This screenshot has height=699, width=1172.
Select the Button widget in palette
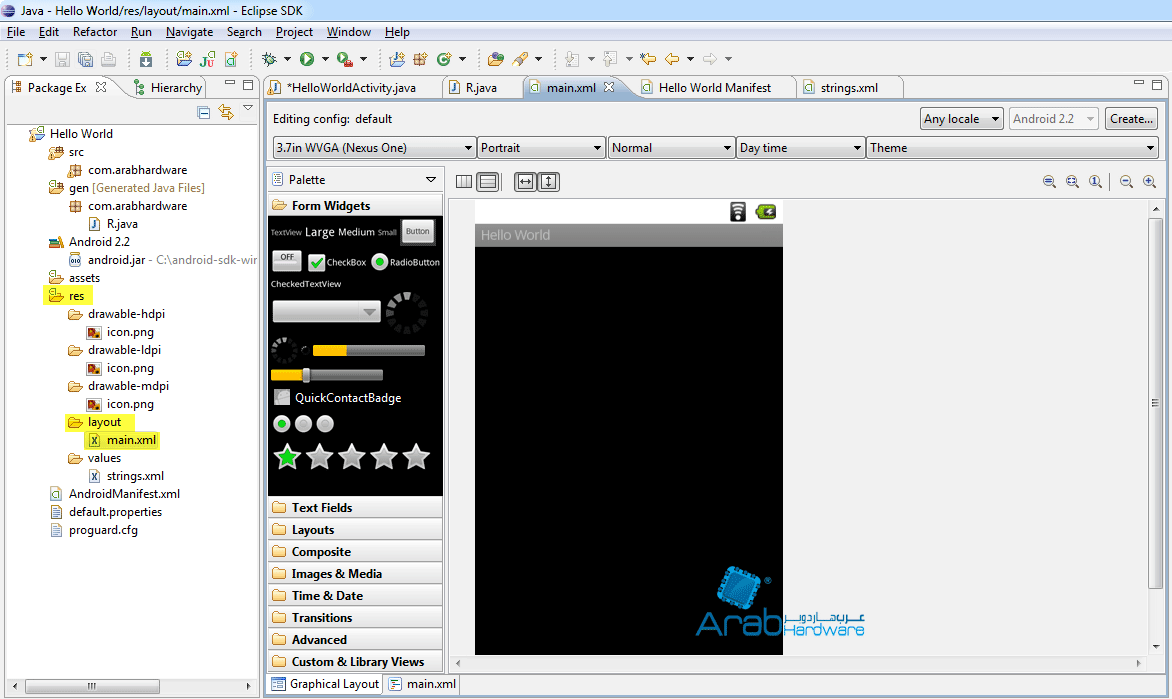click(418, 231)
